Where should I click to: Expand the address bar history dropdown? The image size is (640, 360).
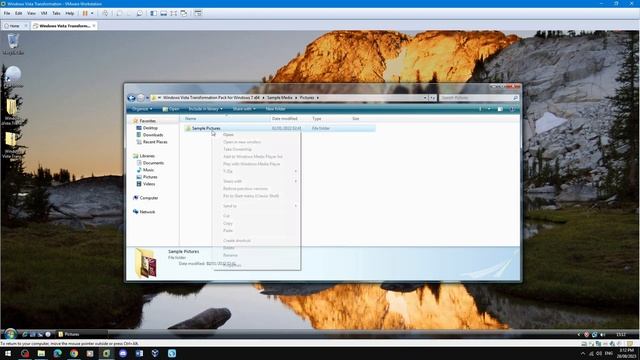coord(425,98)
